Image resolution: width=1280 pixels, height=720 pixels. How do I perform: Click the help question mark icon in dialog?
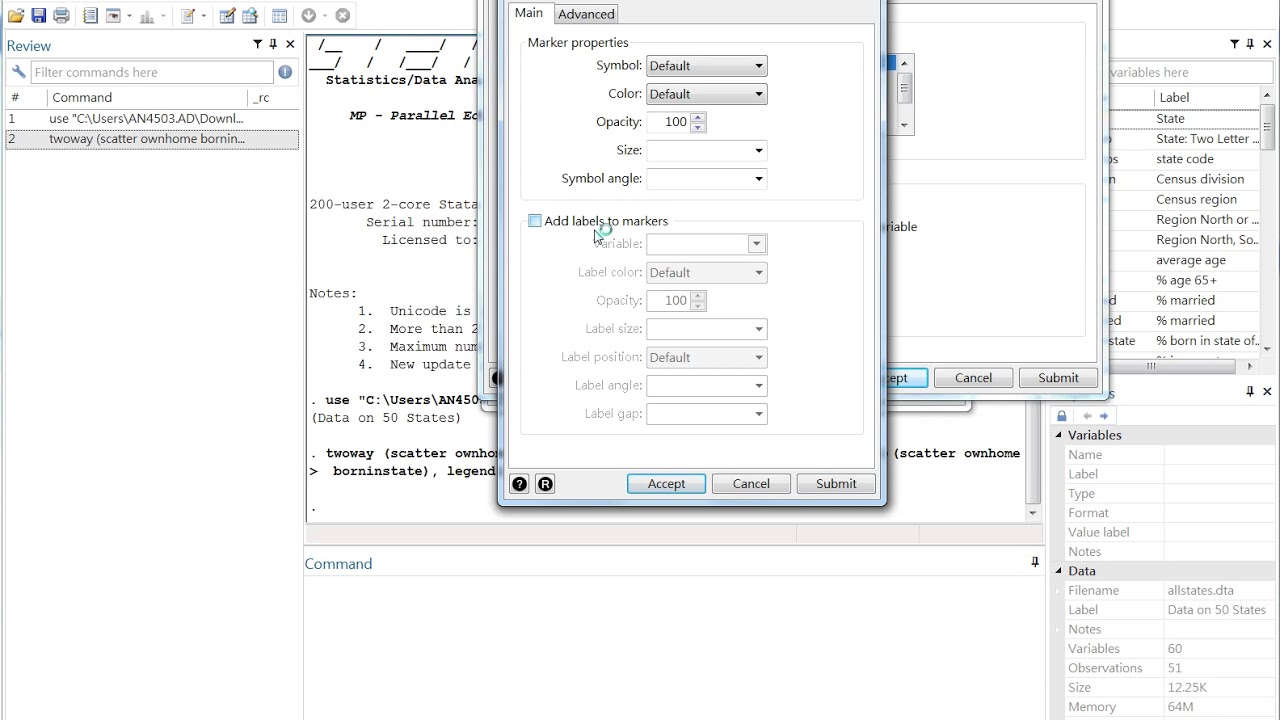tap(519, 484)
